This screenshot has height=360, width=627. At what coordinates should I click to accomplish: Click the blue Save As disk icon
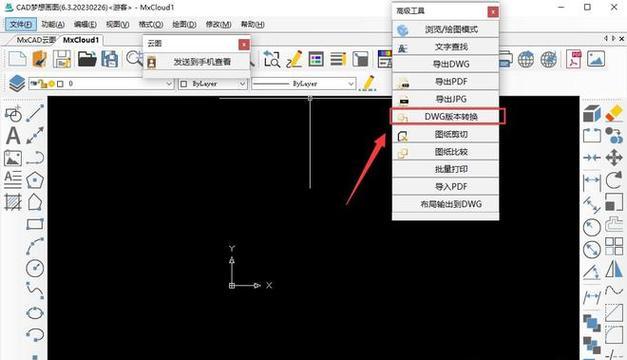(109, 59)
